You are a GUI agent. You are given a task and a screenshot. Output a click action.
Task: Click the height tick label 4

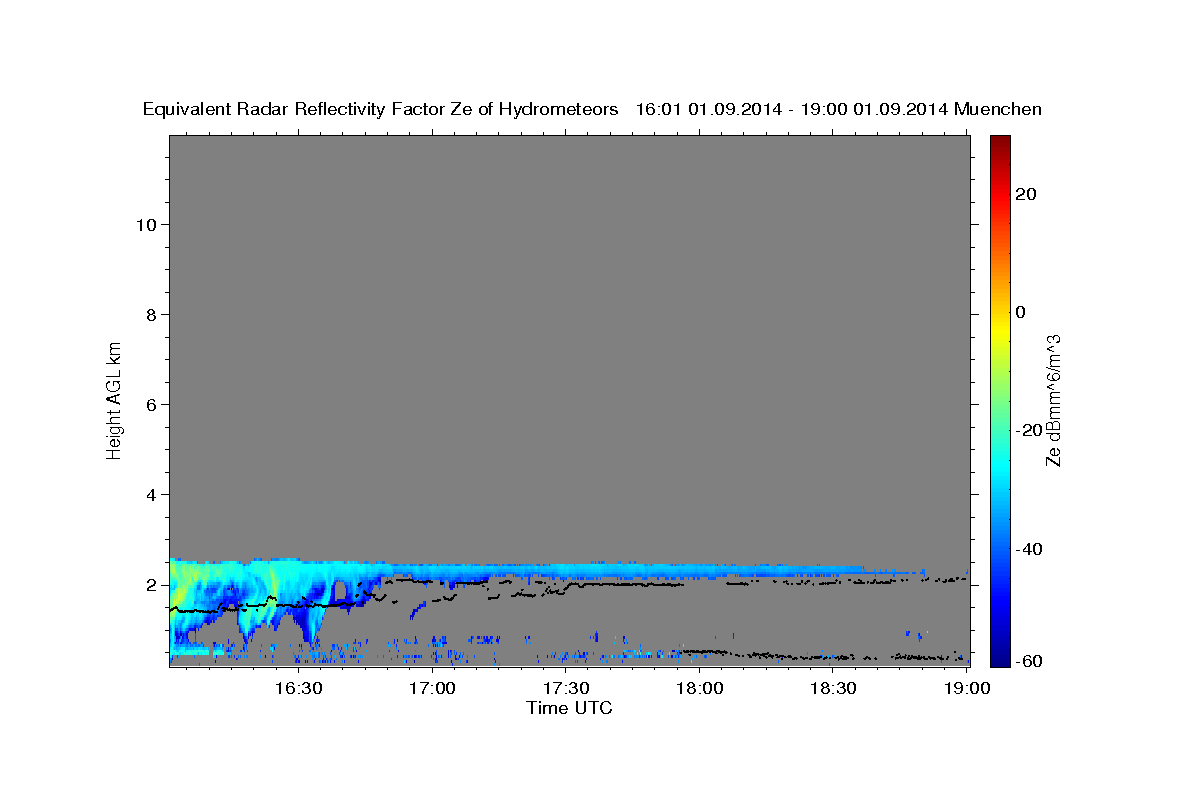[x=150, y=494]
